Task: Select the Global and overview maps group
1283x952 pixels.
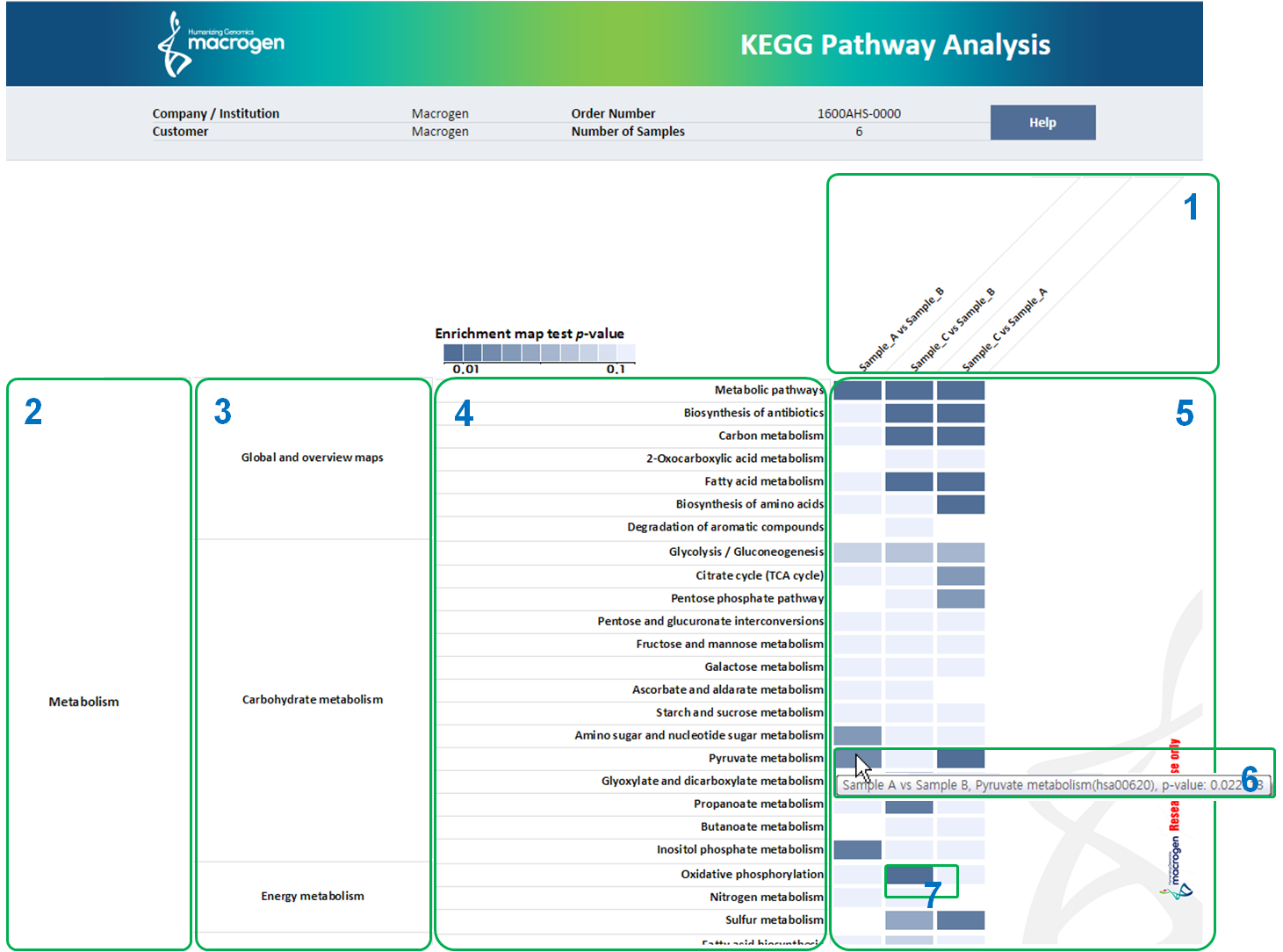Action: (312, 458)
